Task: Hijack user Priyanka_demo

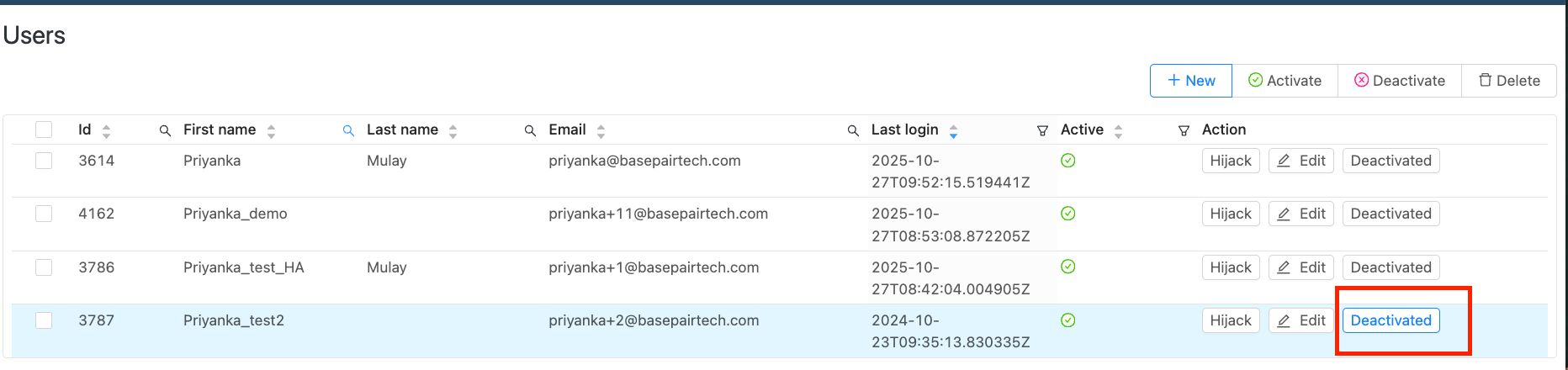Action: tap(1231, 214)
